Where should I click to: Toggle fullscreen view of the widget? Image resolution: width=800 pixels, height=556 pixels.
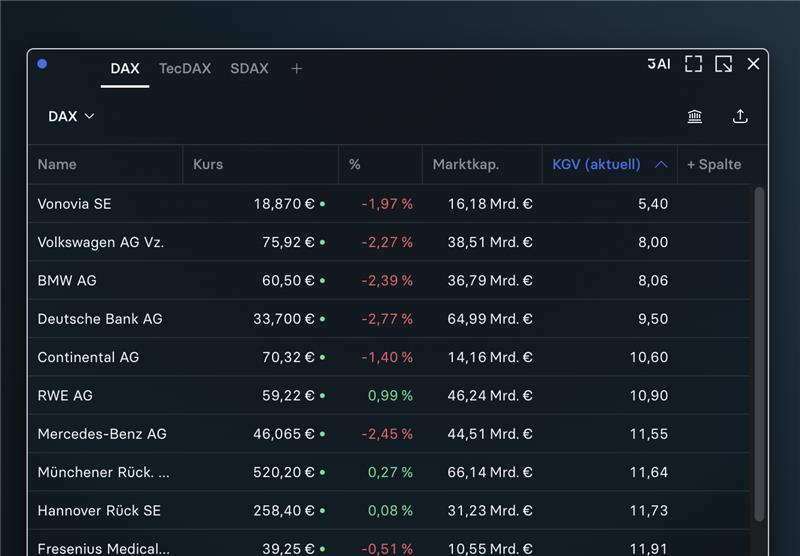[x=693, y=64]
